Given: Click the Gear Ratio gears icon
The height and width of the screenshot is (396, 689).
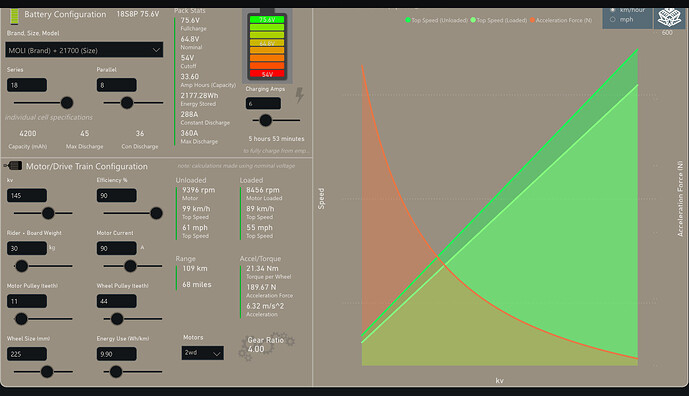Looking at the screenshot, I should point(266,346).
